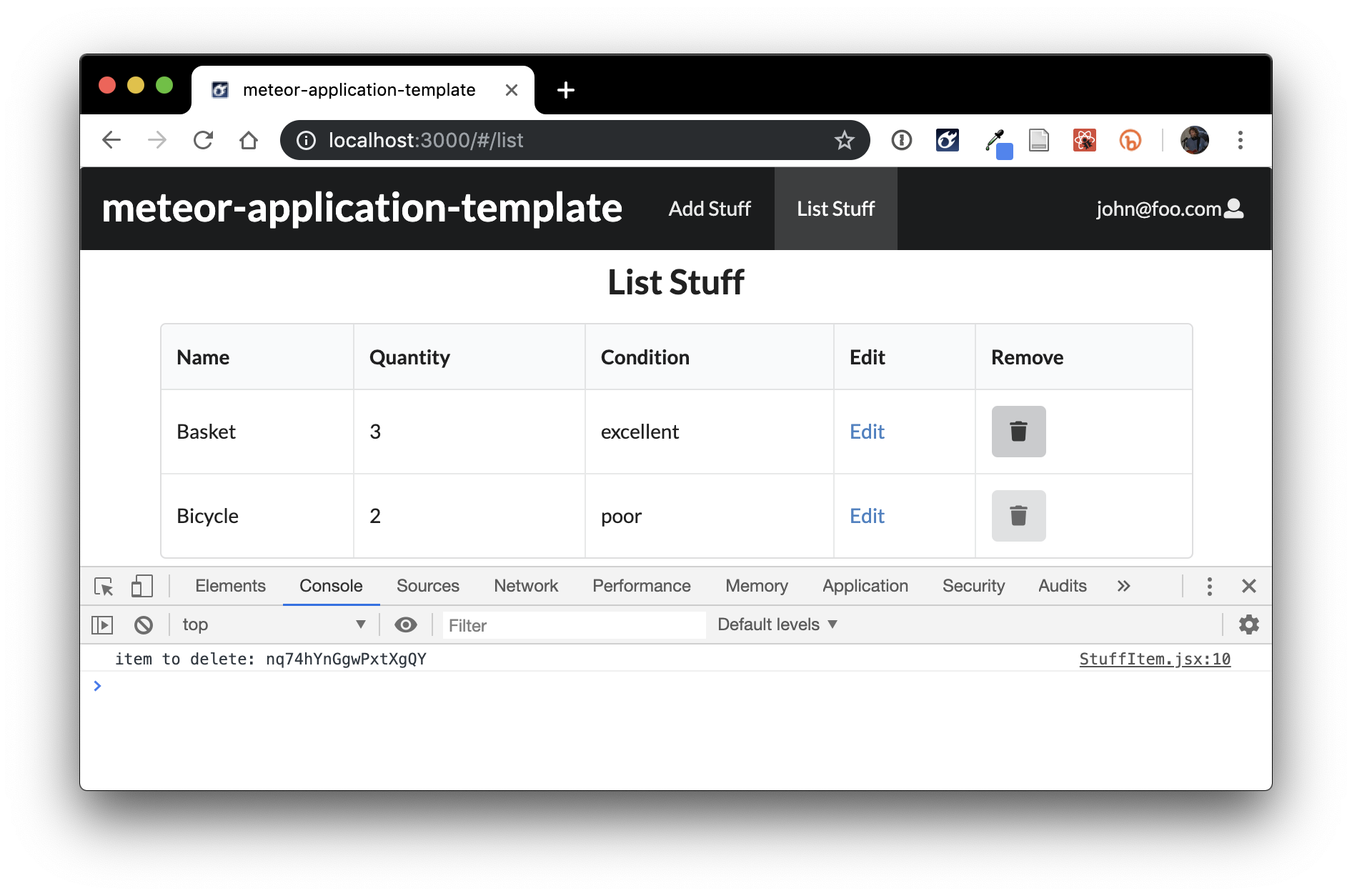This screenshot has height=896, width=1352.
Task: Activate the inspect element picker
Action: point(104,587)
